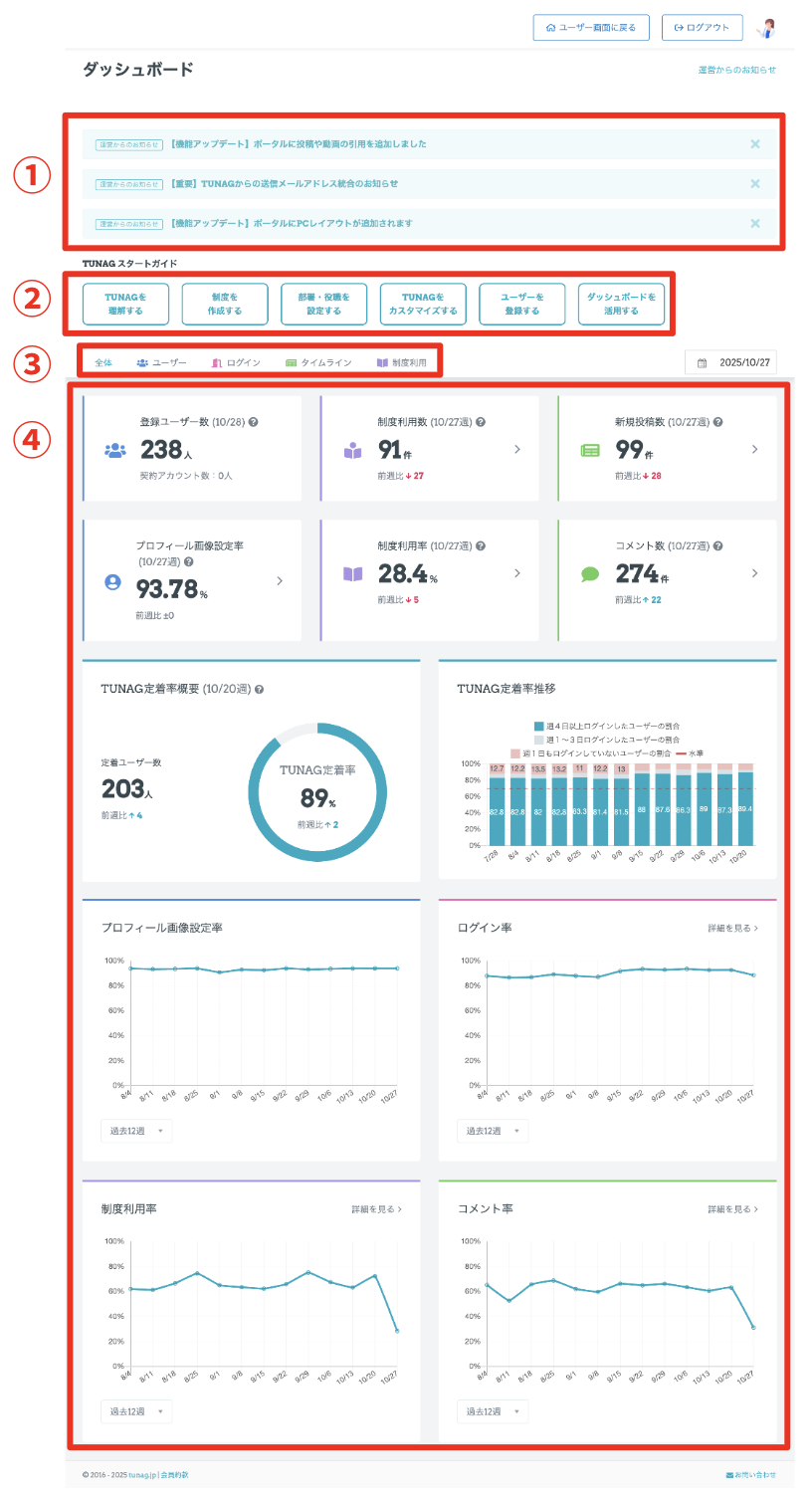Close the 重要 email address notice
This screenshot has width=812, height=1501.
click(755, 184)
